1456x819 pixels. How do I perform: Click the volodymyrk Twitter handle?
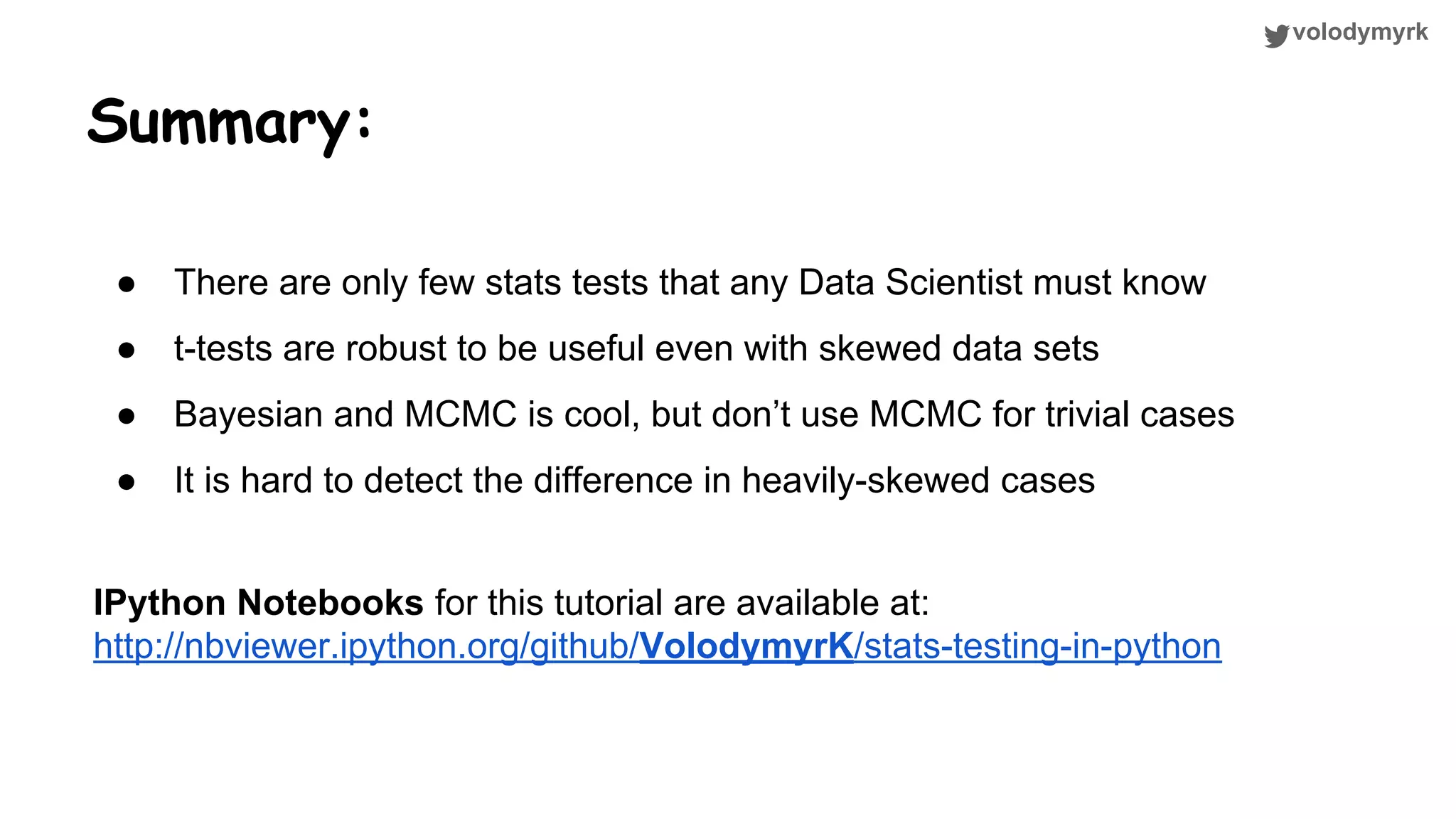[x=1360, y=32]
